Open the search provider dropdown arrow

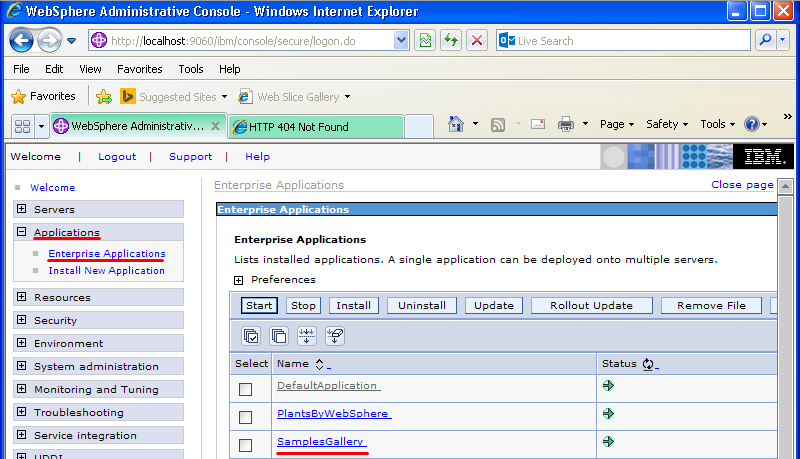[x=782, y=41]
